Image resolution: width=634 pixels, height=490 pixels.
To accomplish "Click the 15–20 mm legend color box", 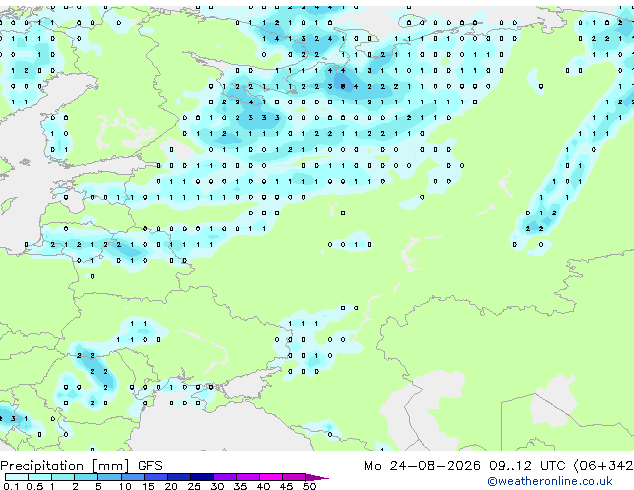I will (155, 477).
